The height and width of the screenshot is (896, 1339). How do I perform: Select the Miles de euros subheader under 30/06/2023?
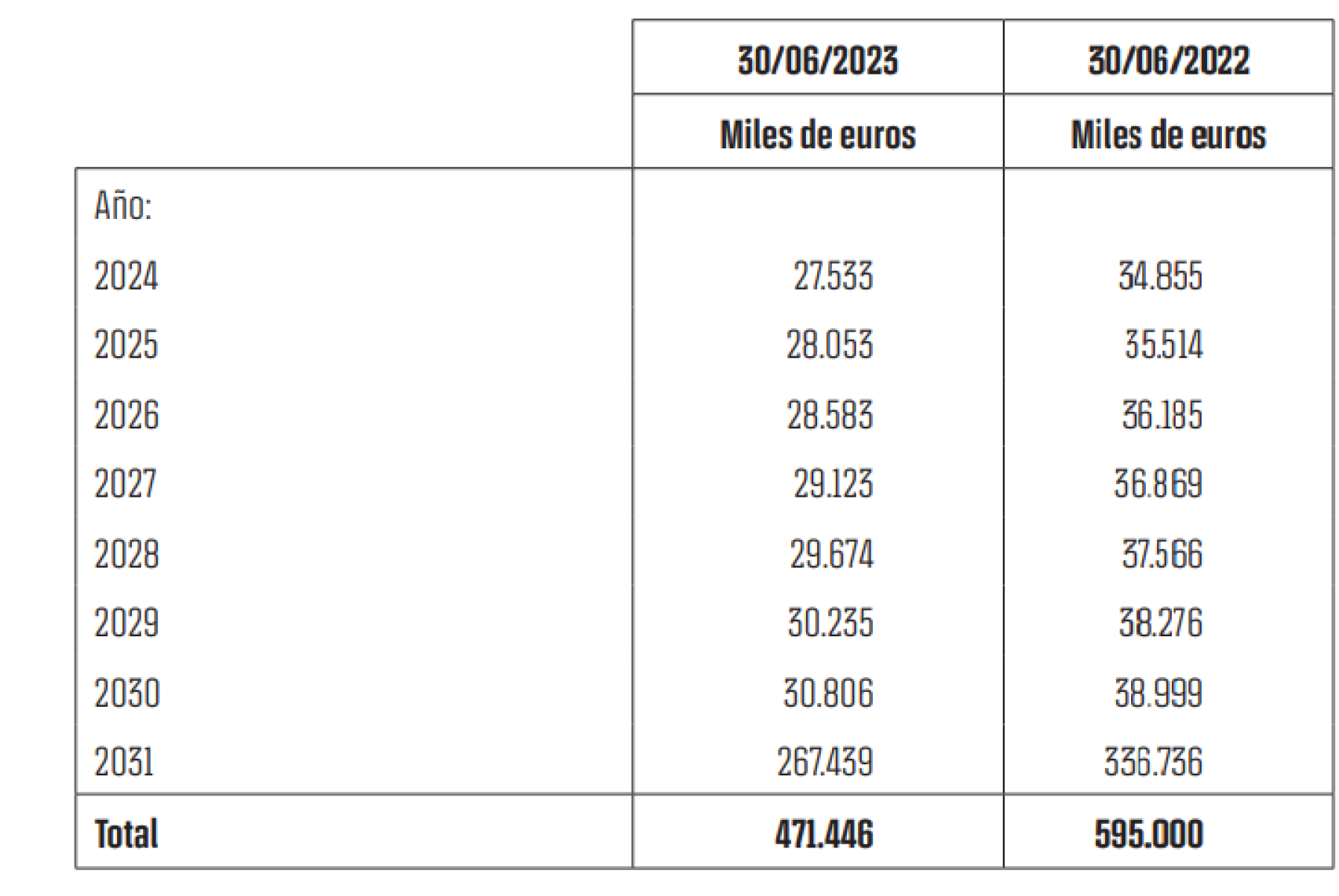pyautogui.click(x=817, y=135)
